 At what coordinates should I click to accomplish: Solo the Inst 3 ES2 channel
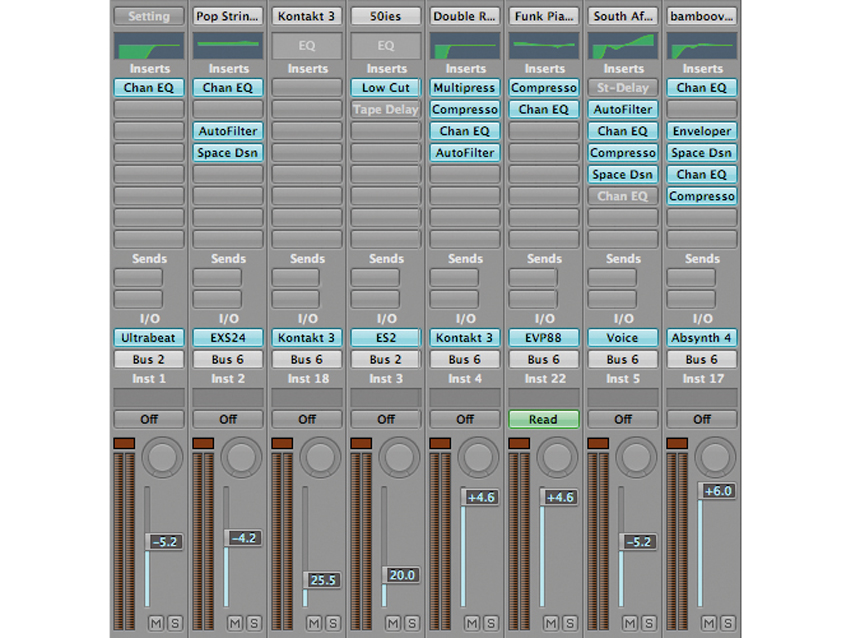(x=412, y=623)
